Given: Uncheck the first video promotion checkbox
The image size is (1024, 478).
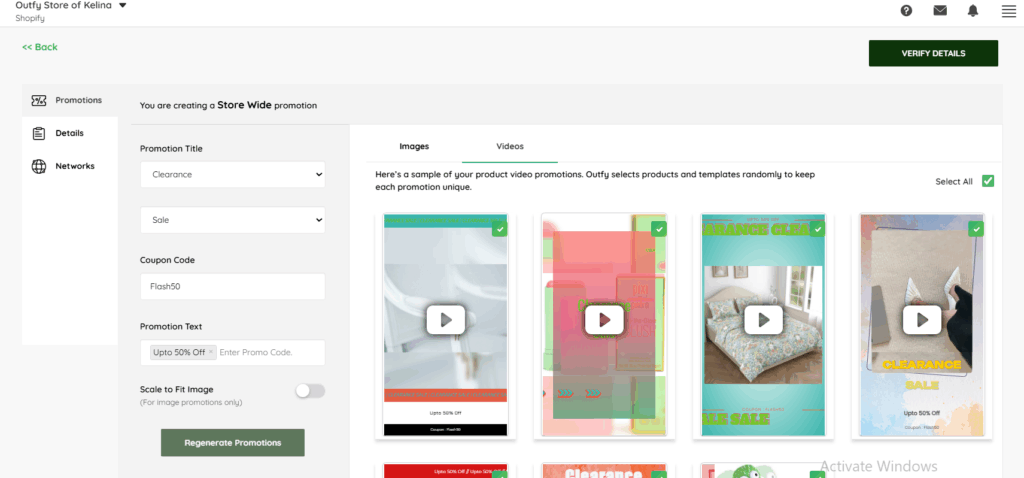Looking at the screenshot, I should (499, 229).
